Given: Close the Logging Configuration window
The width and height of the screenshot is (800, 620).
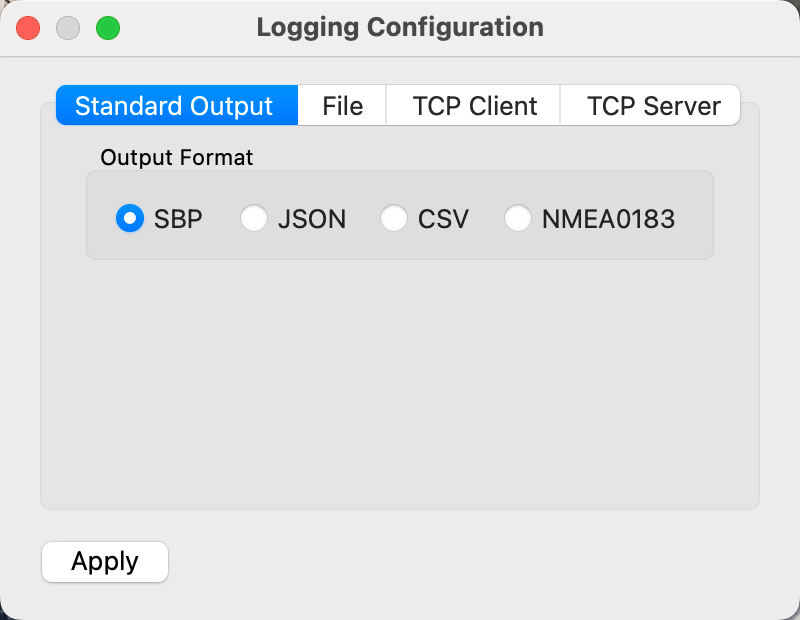Looking at the screenshot, I should 28,28.
